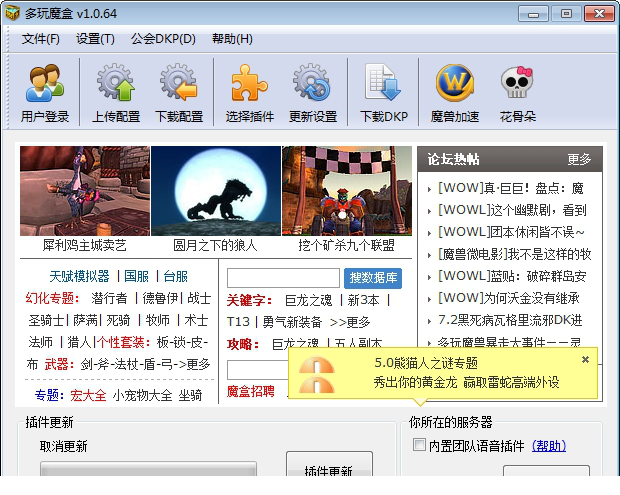
Task: Click the 术士 class link
Action: [x=196, y=320]
